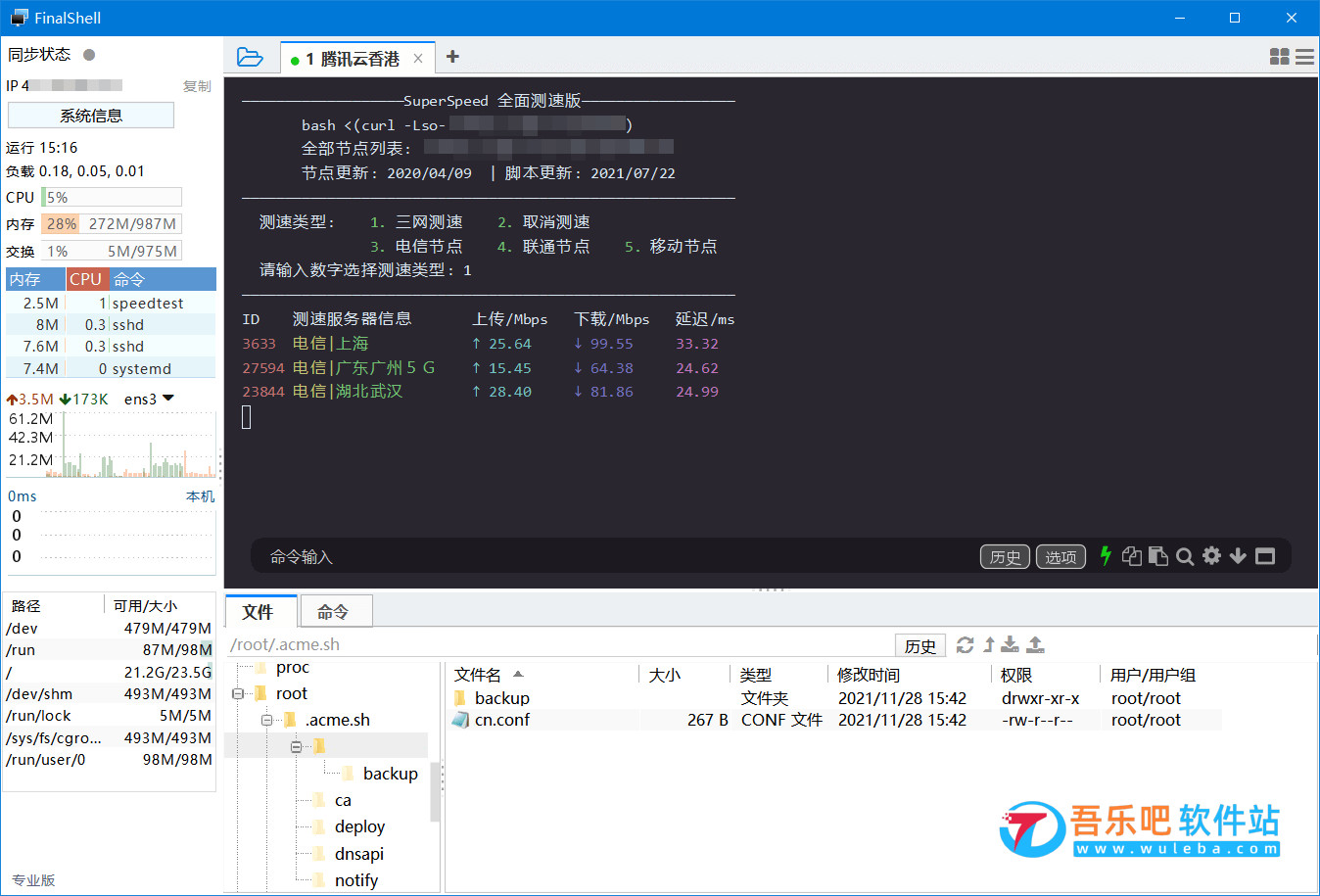This screenshot has width=1320, height=896.
Task: Go up to the parent directory
Action: (x=989, y=644)
